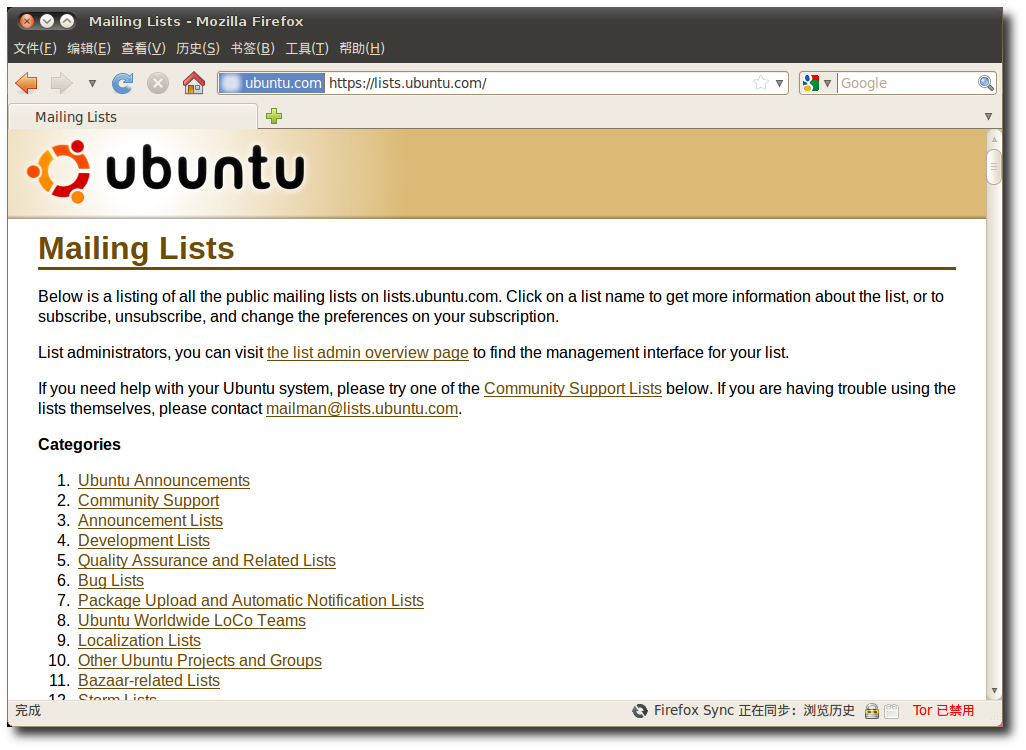Go back with the Back arrow
1026x750 pixels.
26,83
